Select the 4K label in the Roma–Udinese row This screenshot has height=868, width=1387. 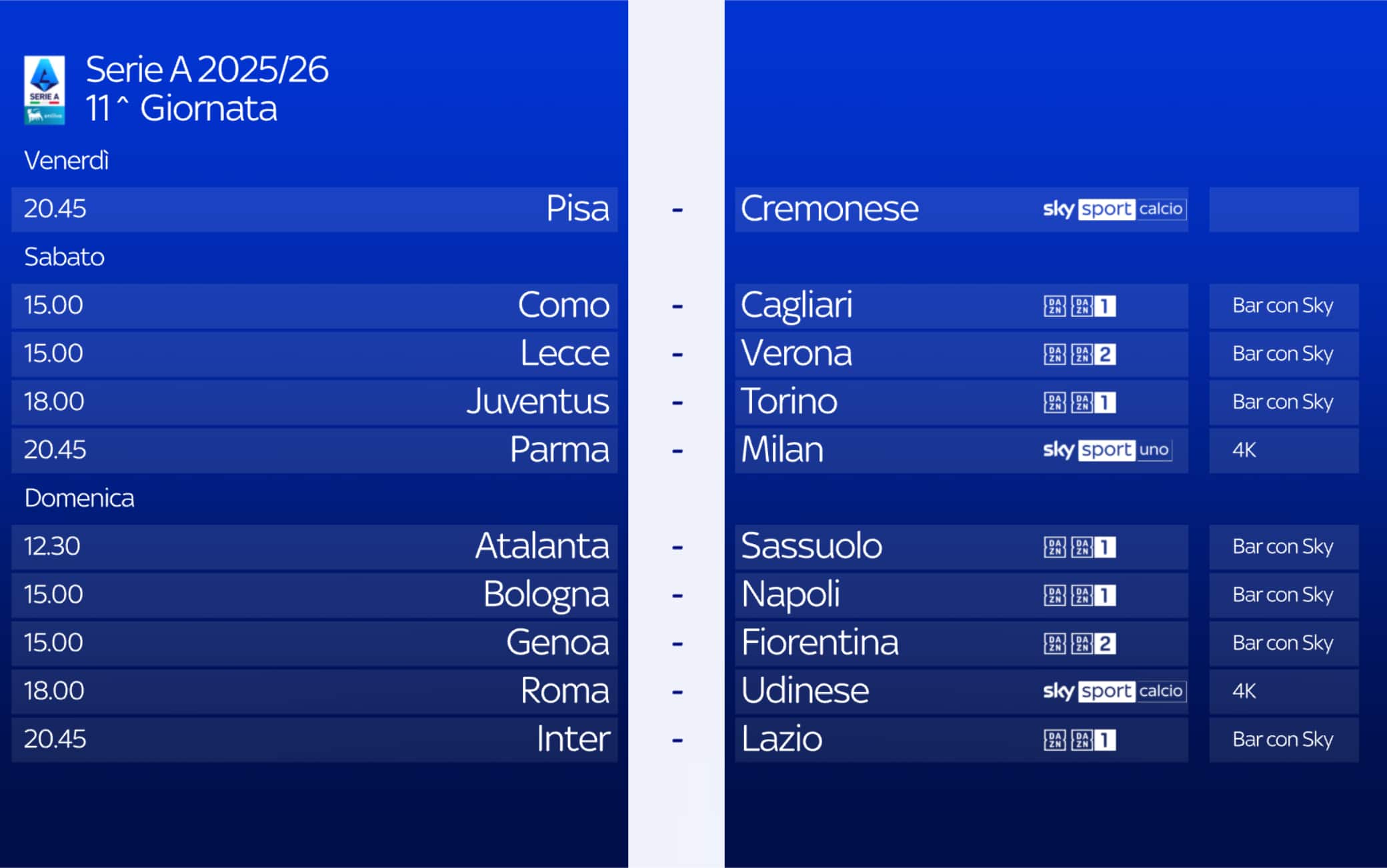tap(1244, 691)
